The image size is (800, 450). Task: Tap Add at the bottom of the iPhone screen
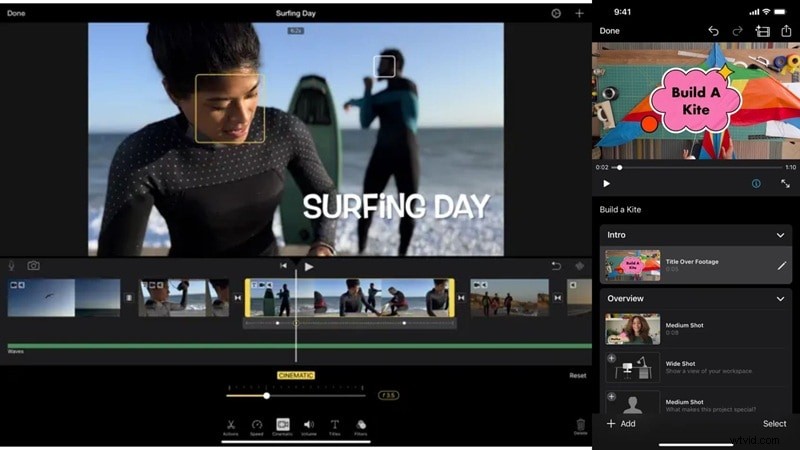(x=621, y=423)
